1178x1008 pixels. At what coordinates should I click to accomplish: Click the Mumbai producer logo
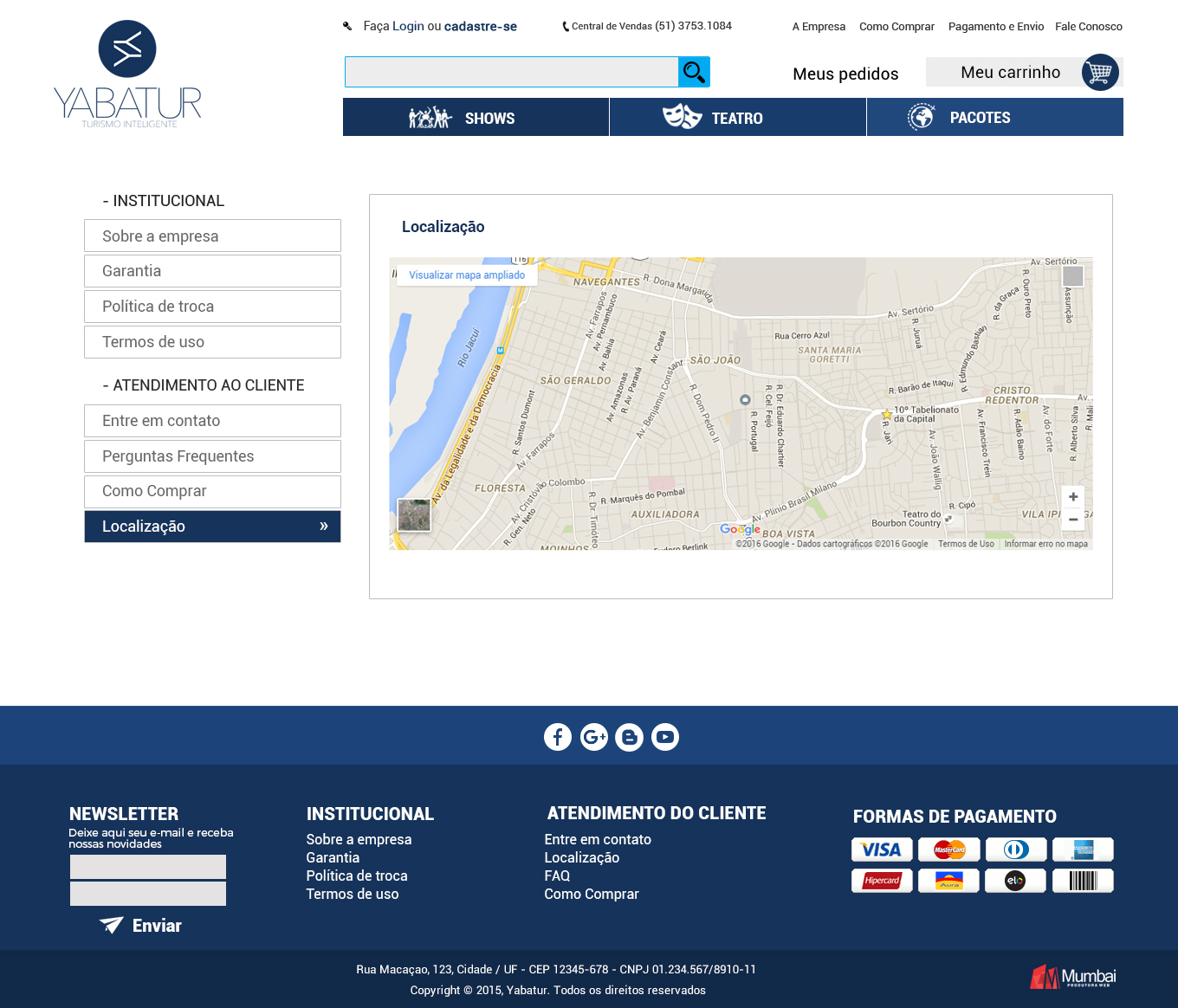(x=1072, y=977)
